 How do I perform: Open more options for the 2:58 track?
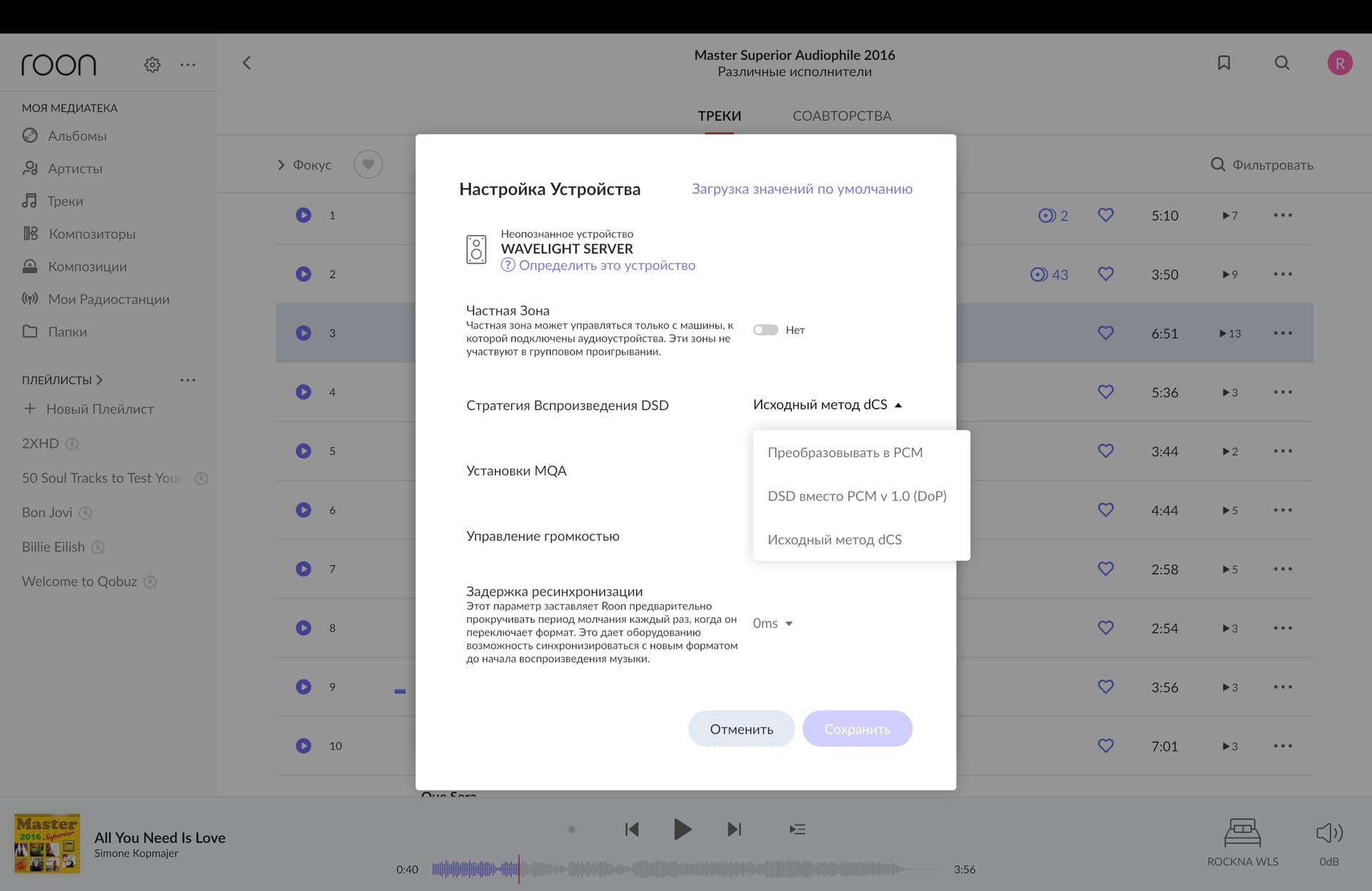click(1283, 569)
